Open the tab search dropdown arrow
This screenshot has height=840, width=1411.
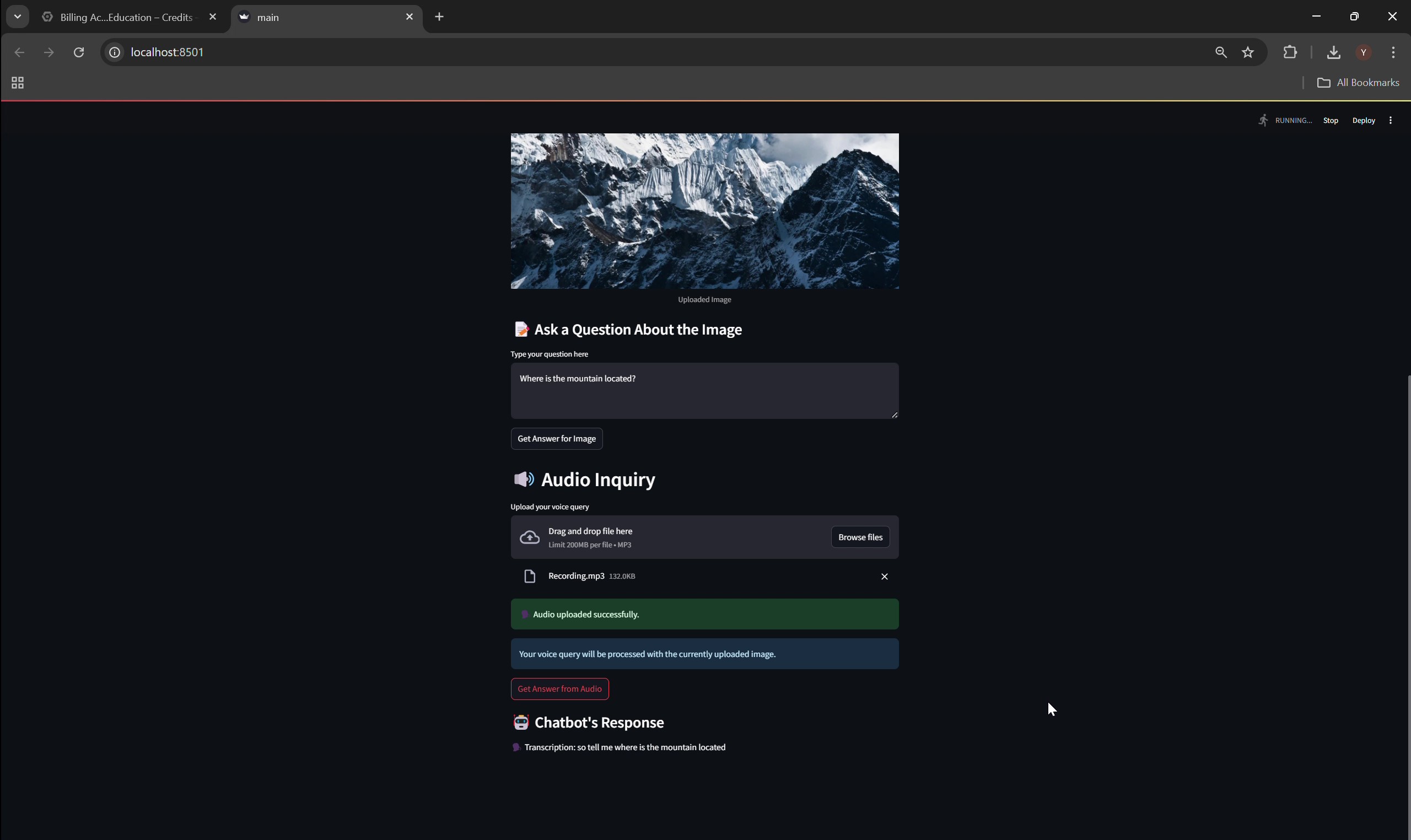[17, 17]
